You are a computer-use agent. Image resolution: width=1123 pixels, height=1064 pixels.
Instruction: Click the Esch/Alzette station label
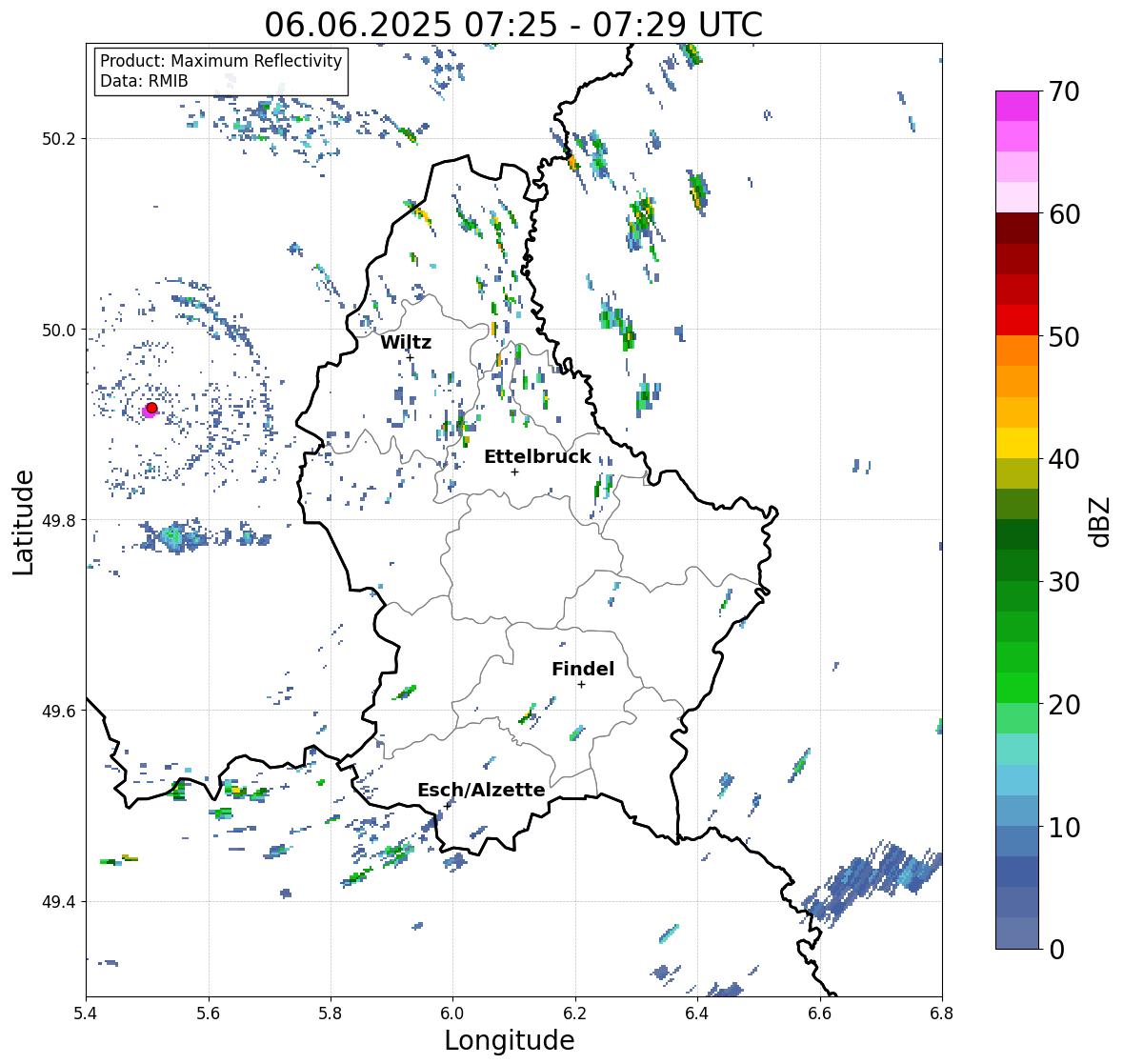click(x=481, y=790)
